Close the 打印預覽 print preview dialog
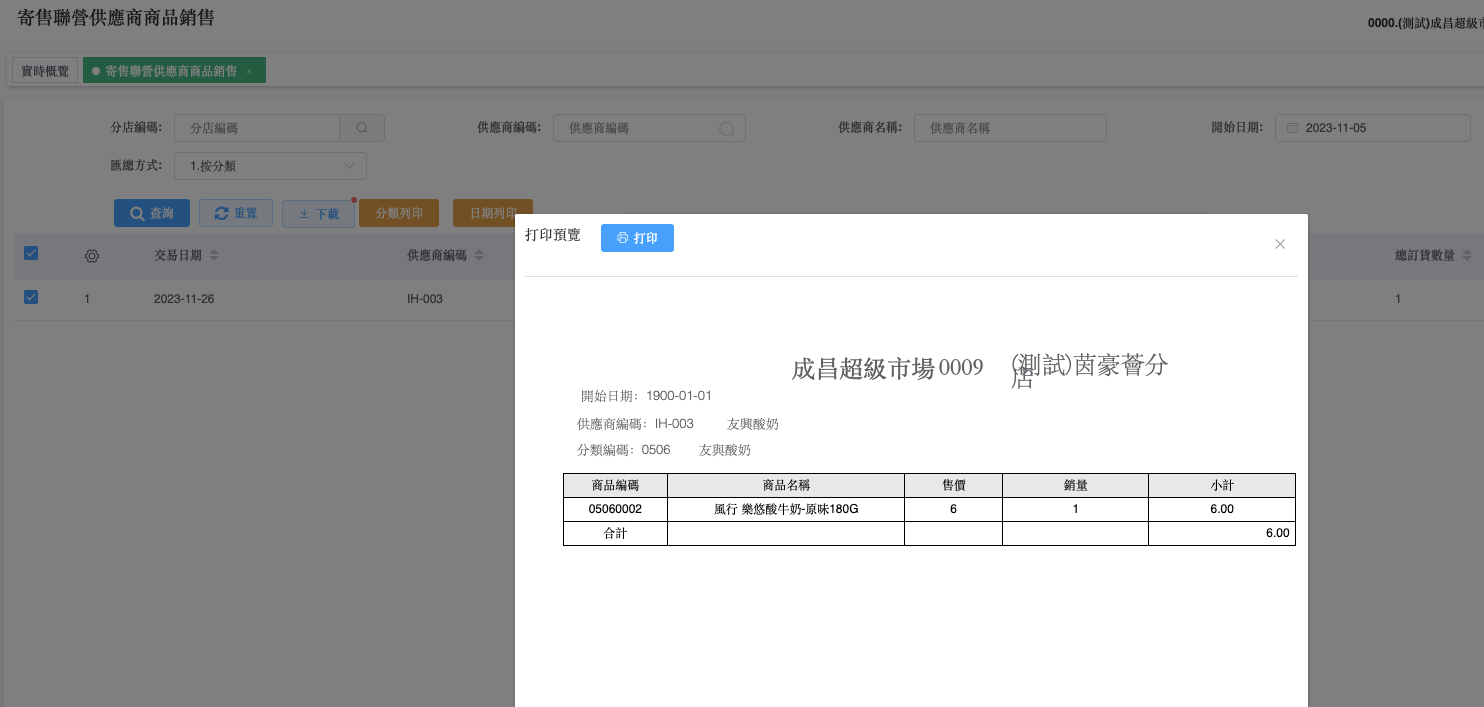Viewport: 1484px width, 707px height. click(1279, 244)
